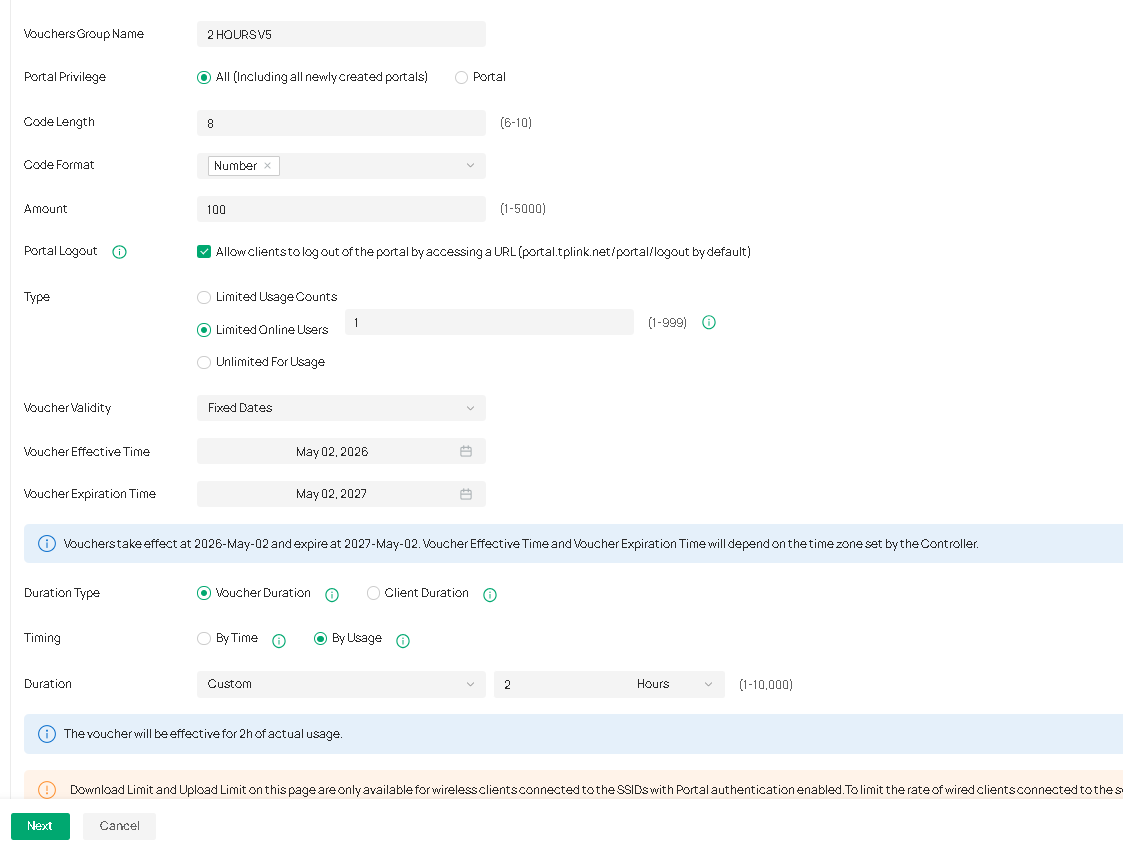The height and width of the screenshot is (853, 1123).
Task: Click the Duration value field showing 2
Action: [x=559, y=684]
